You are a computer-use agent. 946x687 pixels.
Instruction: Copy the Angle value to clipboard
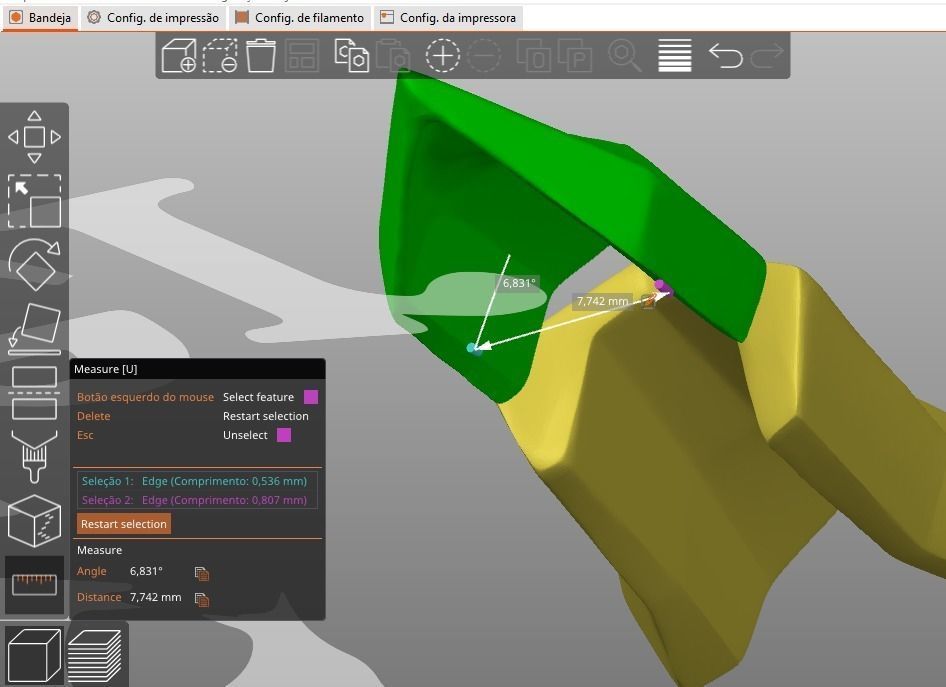coord(202,573)
